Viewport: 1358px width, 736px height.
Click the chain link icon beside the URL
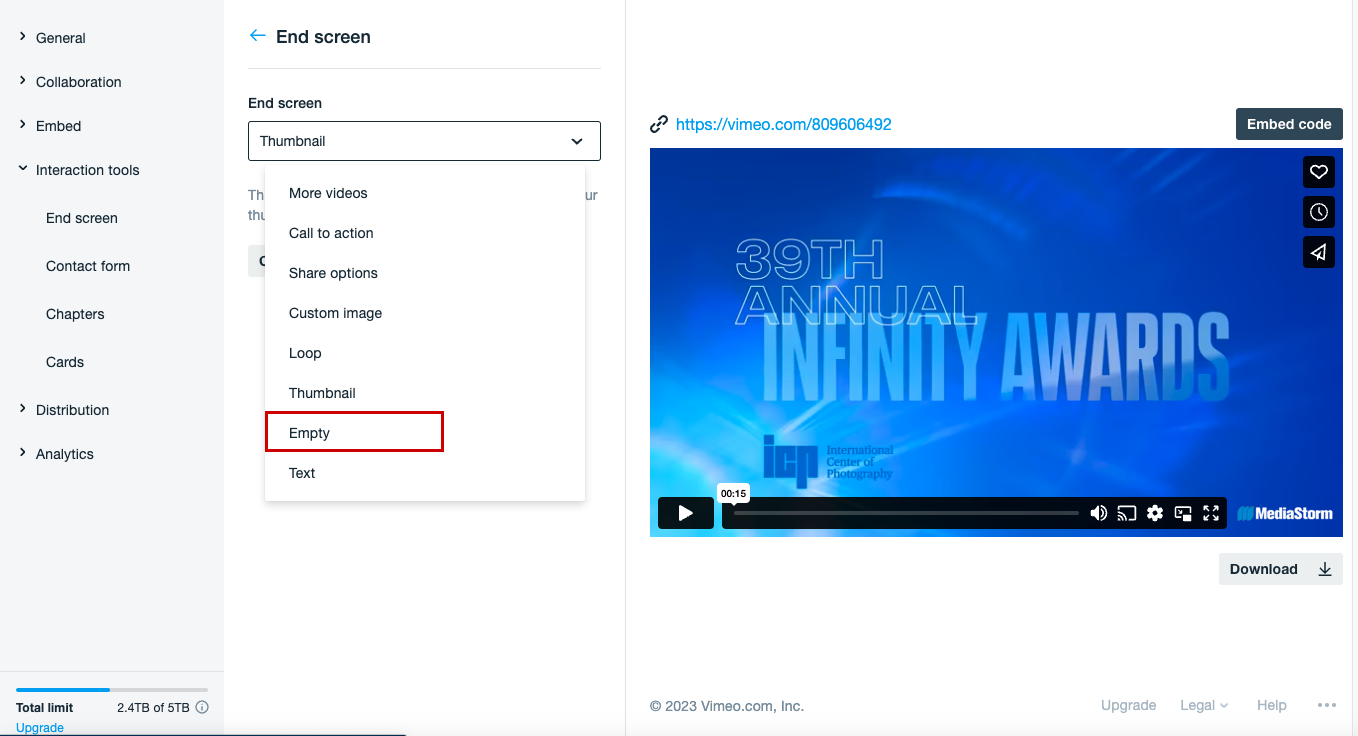(659, 123)
